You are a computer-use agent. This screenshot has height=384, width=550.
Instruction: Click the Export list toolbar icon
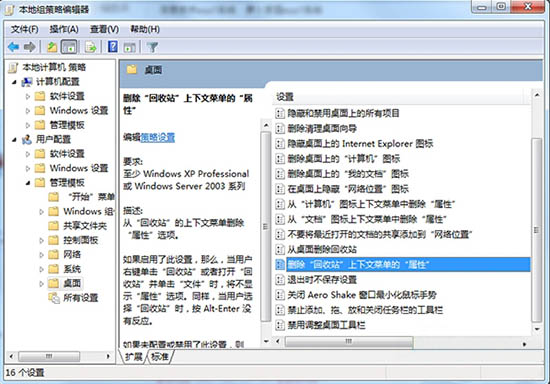point(91,47)
